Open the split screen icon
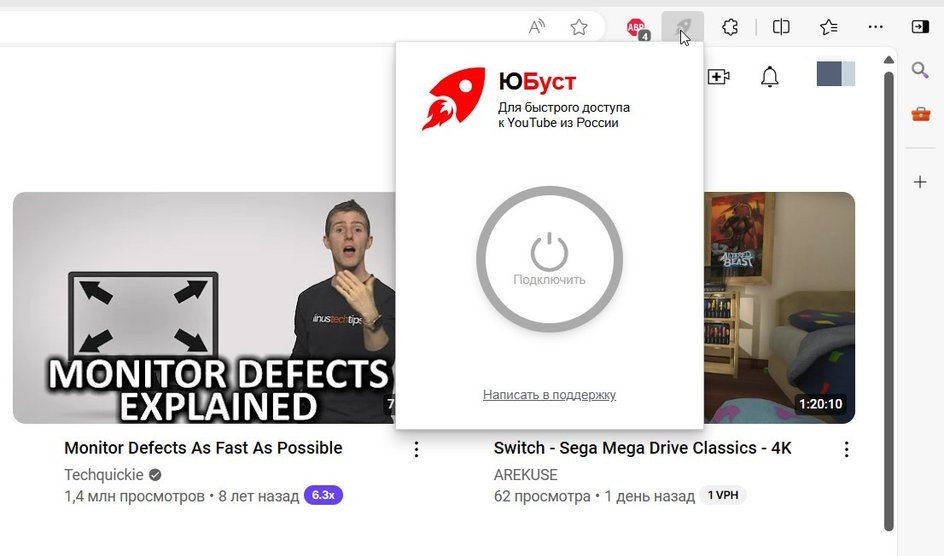This screenshot has height=556, width=944. click(781, 26)
